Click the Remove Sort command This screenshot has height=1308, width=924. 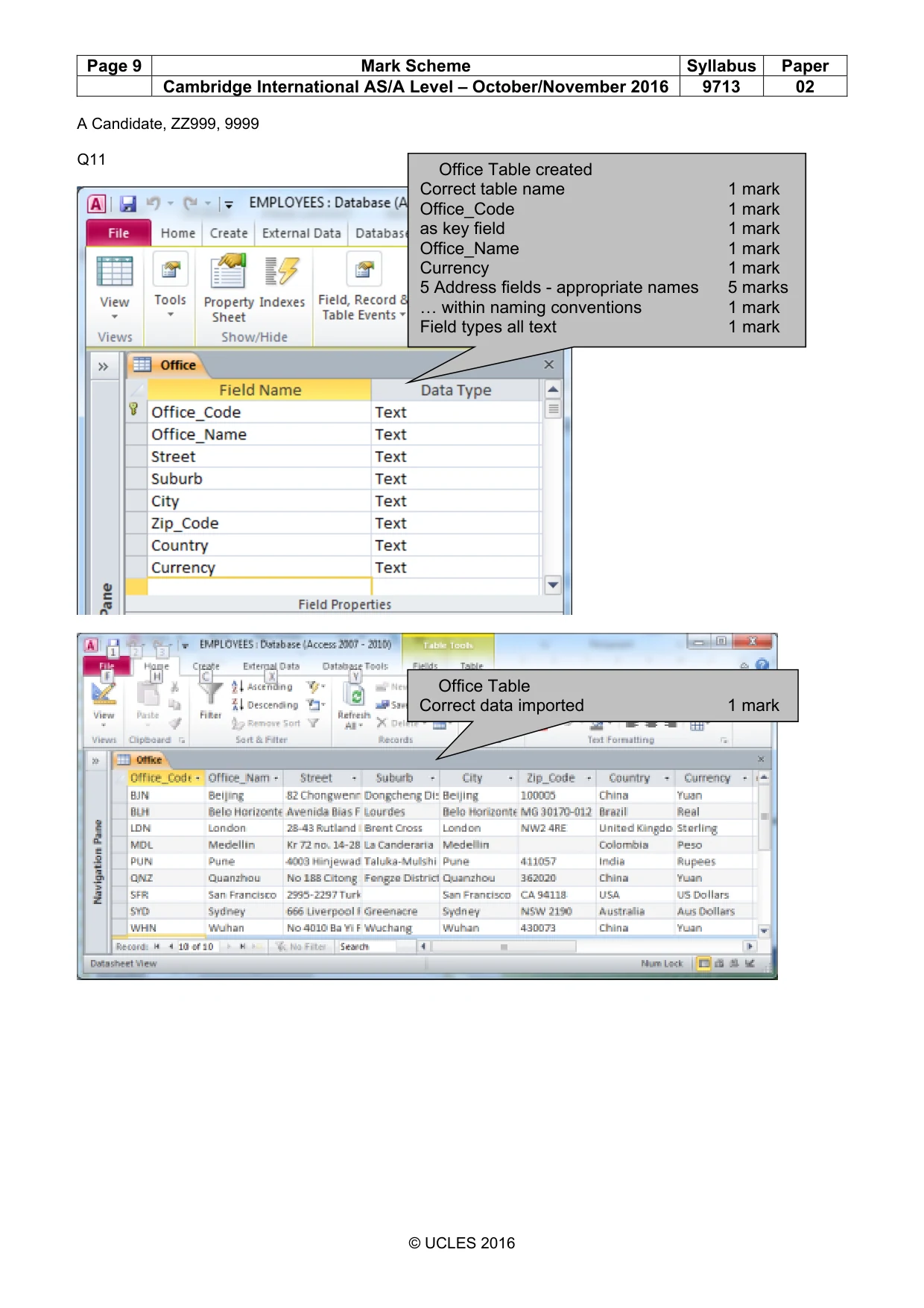click(x=266, y=723)
